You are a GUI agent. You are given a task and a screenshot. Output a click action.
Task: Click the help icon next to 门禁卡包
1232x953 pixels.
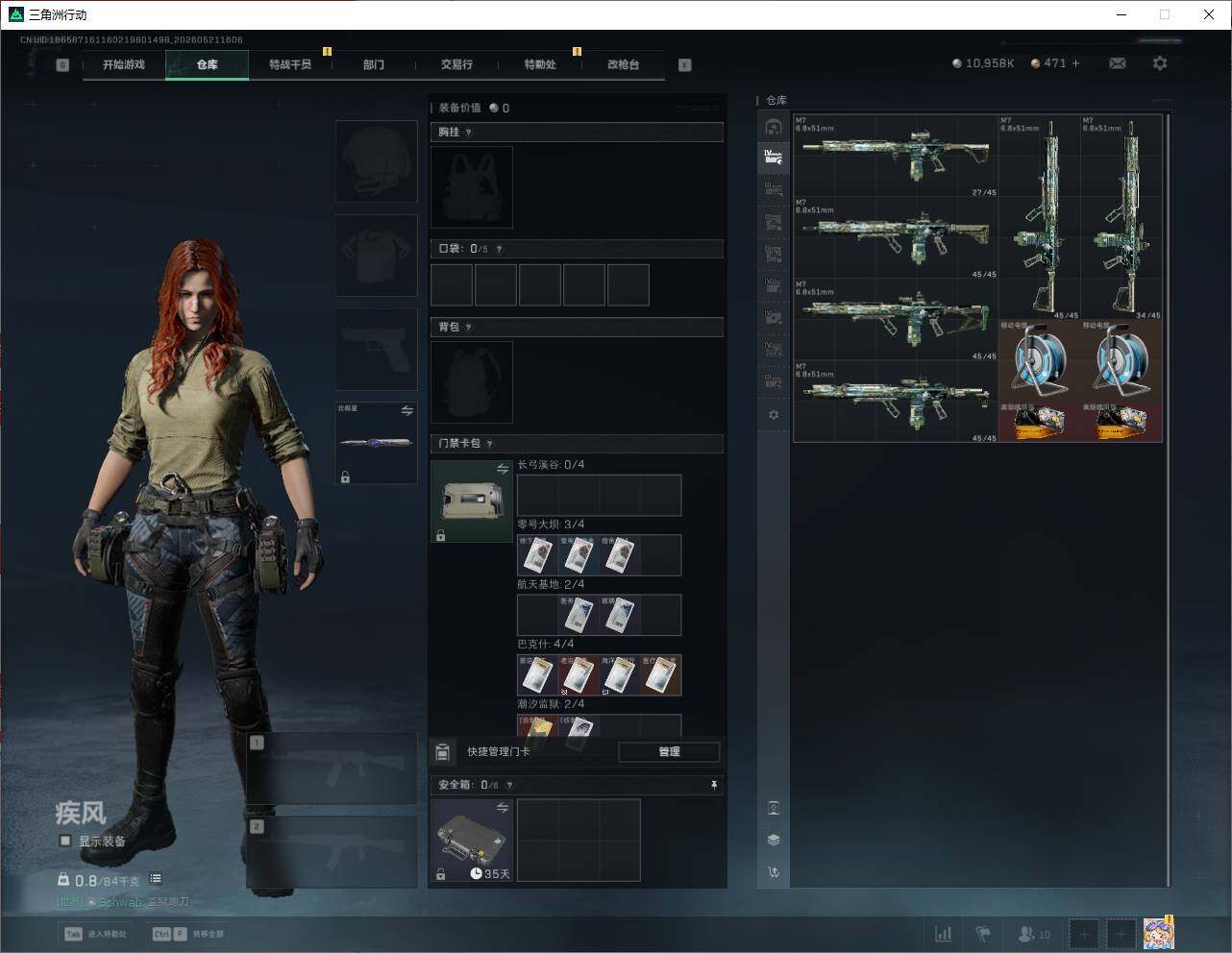point(490,444)
